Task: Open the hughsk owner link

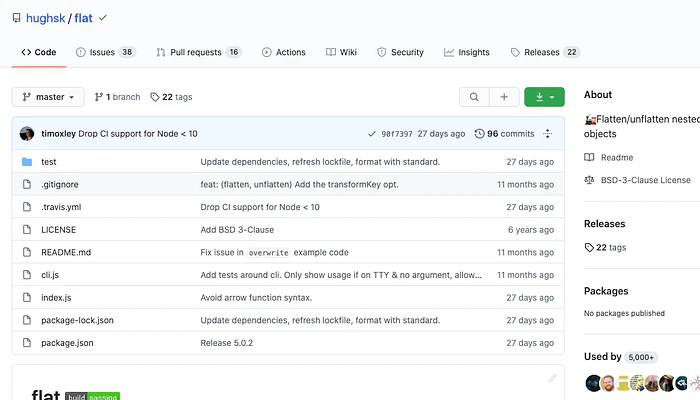Action: click(x=46, y=18)
